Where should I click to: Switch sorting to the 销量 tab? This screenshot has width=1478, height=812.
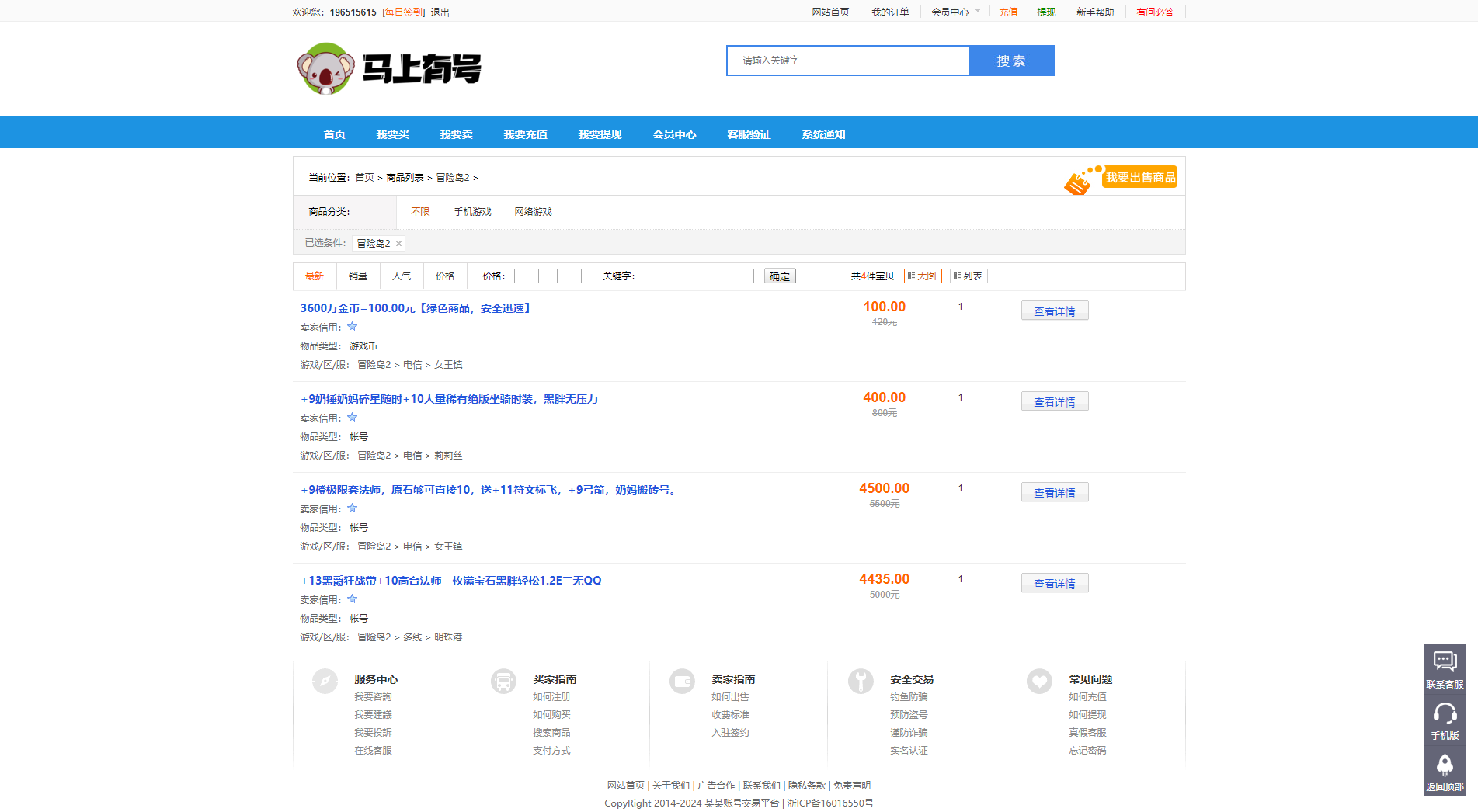coord(357,276)
